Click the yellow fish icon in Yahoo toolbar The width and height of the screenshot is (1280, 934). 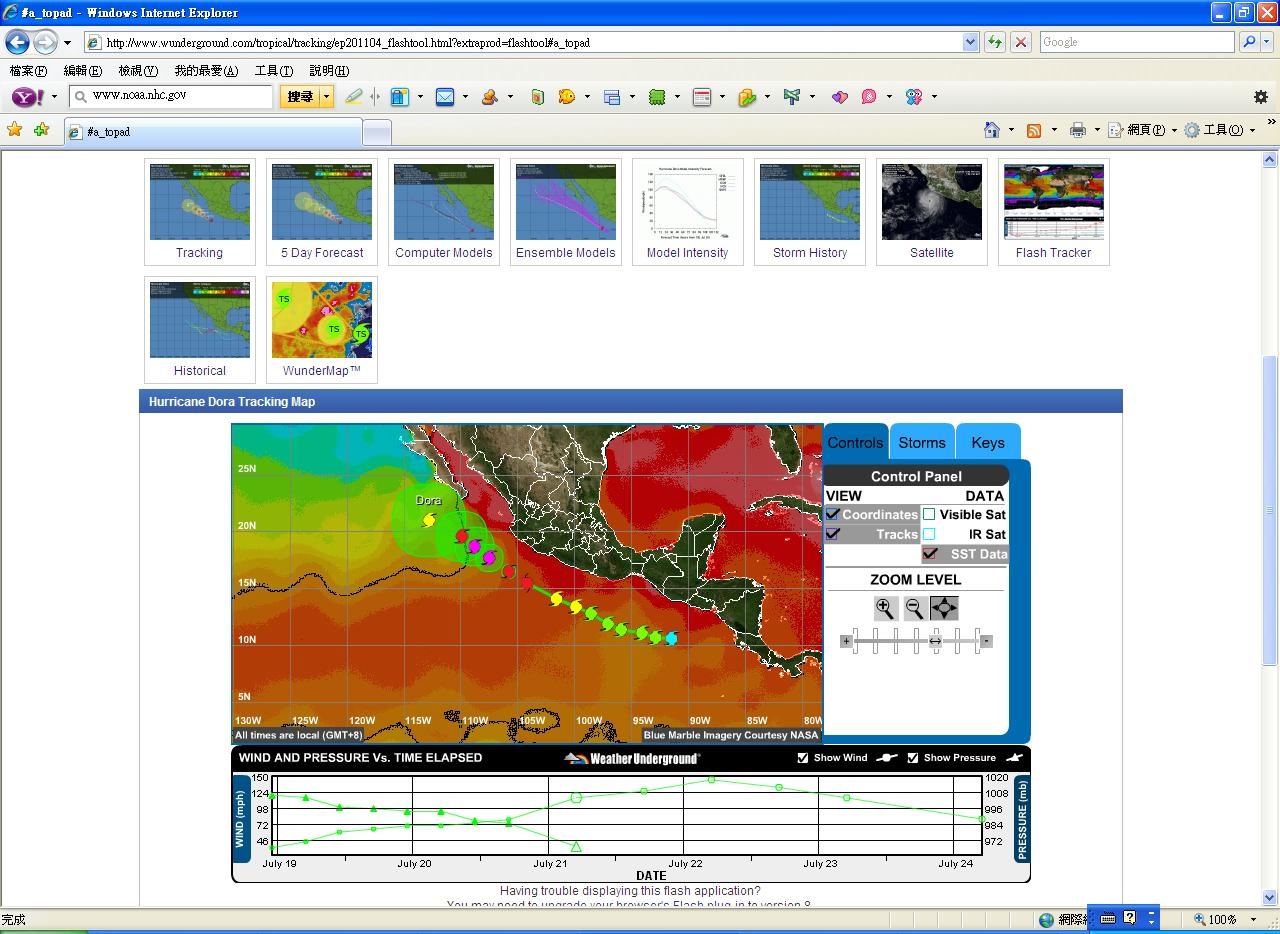(x=567, y=97)
